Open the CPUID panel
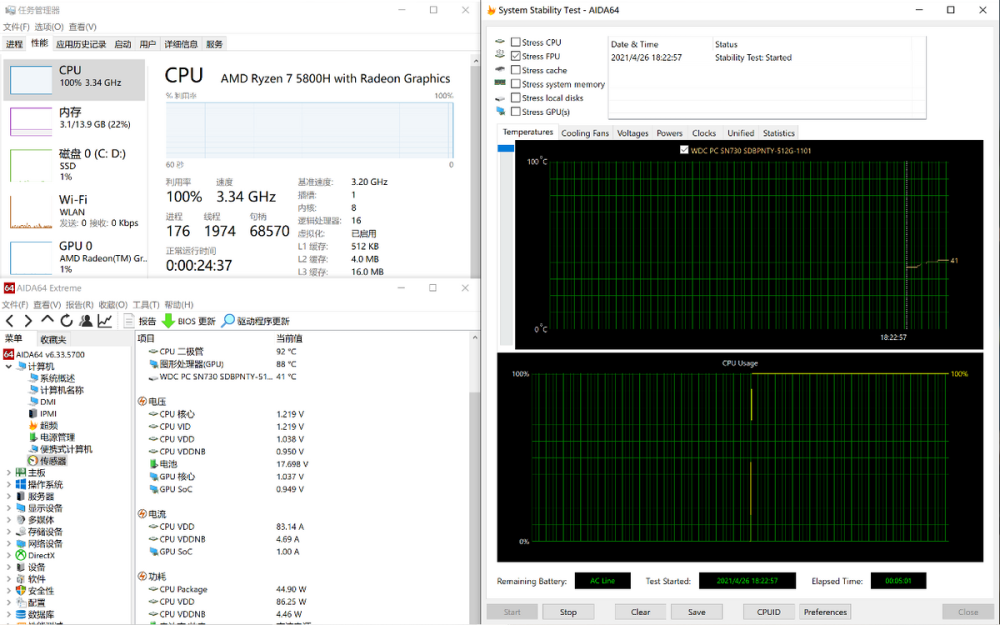This screenshot has height=625, width=1000. [768, 612]
